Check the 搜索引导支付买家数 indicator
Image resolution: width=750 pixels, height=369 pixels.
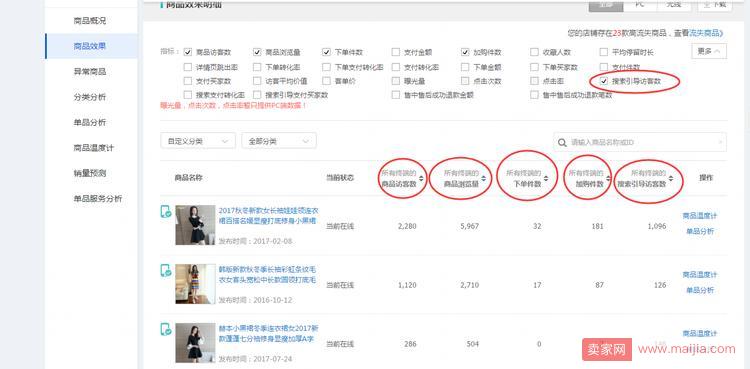(x=257, y=95)
